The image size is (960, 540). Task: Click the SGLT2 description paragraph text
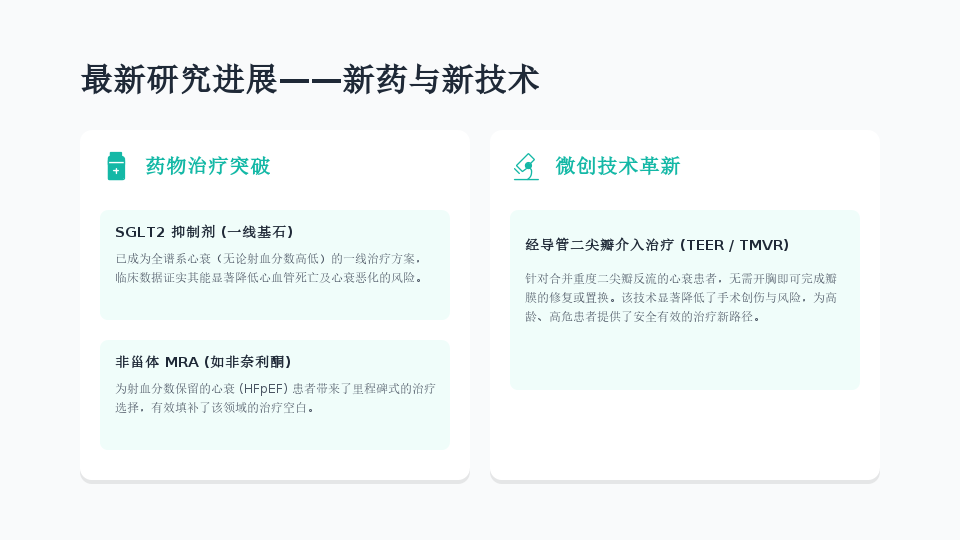[269, 268]
